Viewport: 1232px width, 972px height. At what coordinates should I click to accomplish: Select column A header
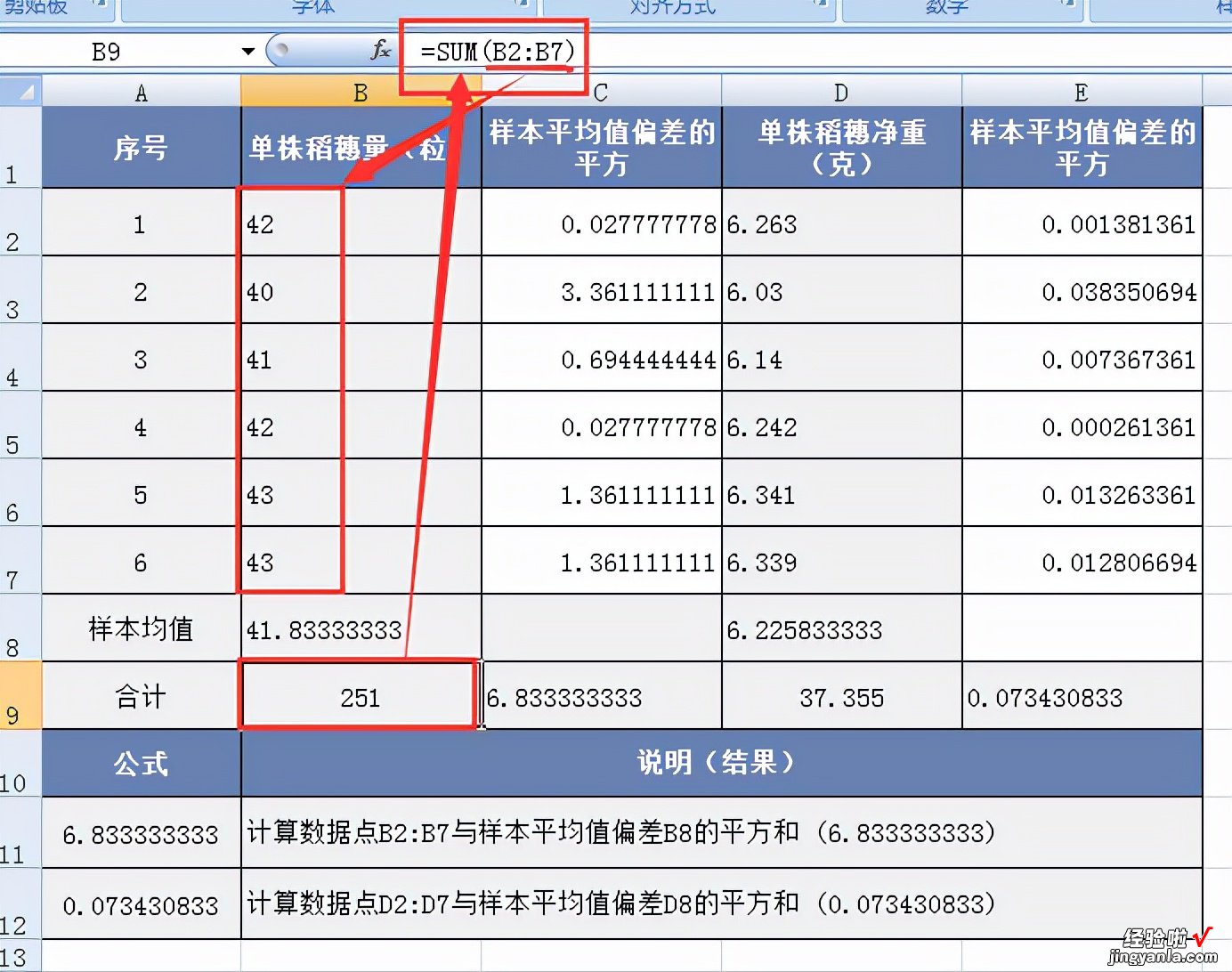pyautogui.click(x=142, y=92)
